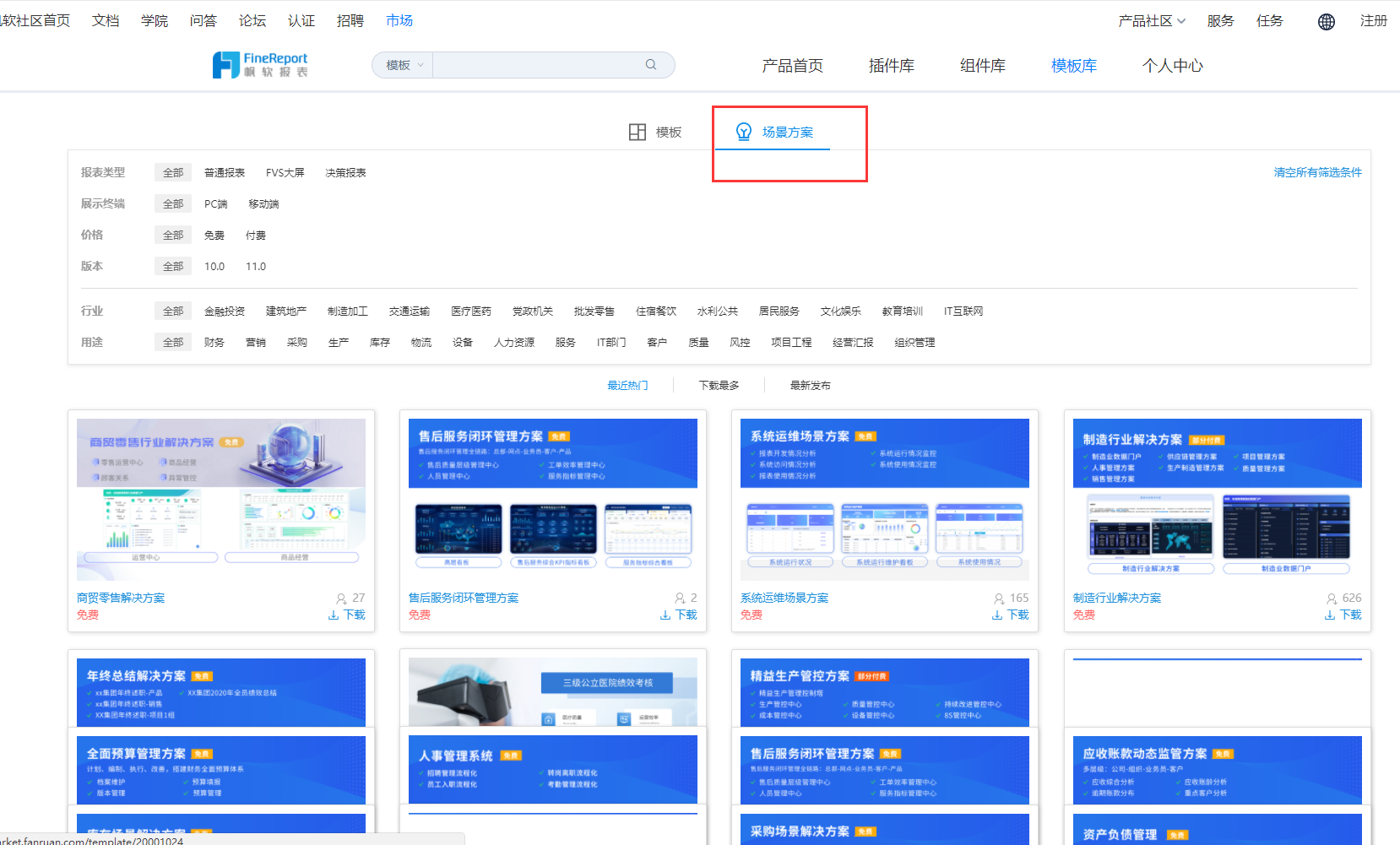Expand the 产品社区 dropdown menu

pyautogui.click(x=1152, y=21)
